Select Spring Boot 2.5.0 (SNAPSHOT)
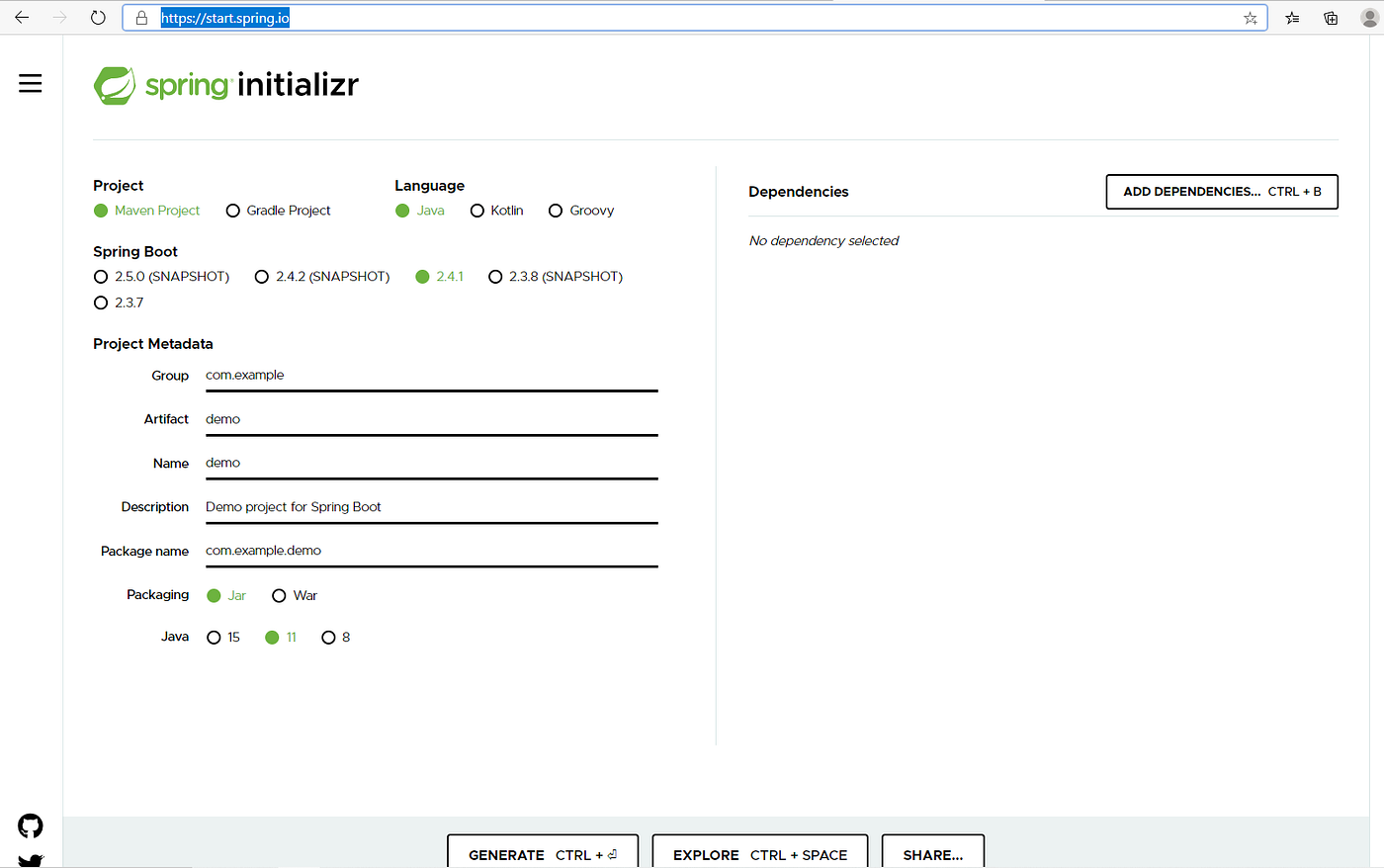Image resolution: width=1384 pixels, height=868 pixels. coord(161,277)
